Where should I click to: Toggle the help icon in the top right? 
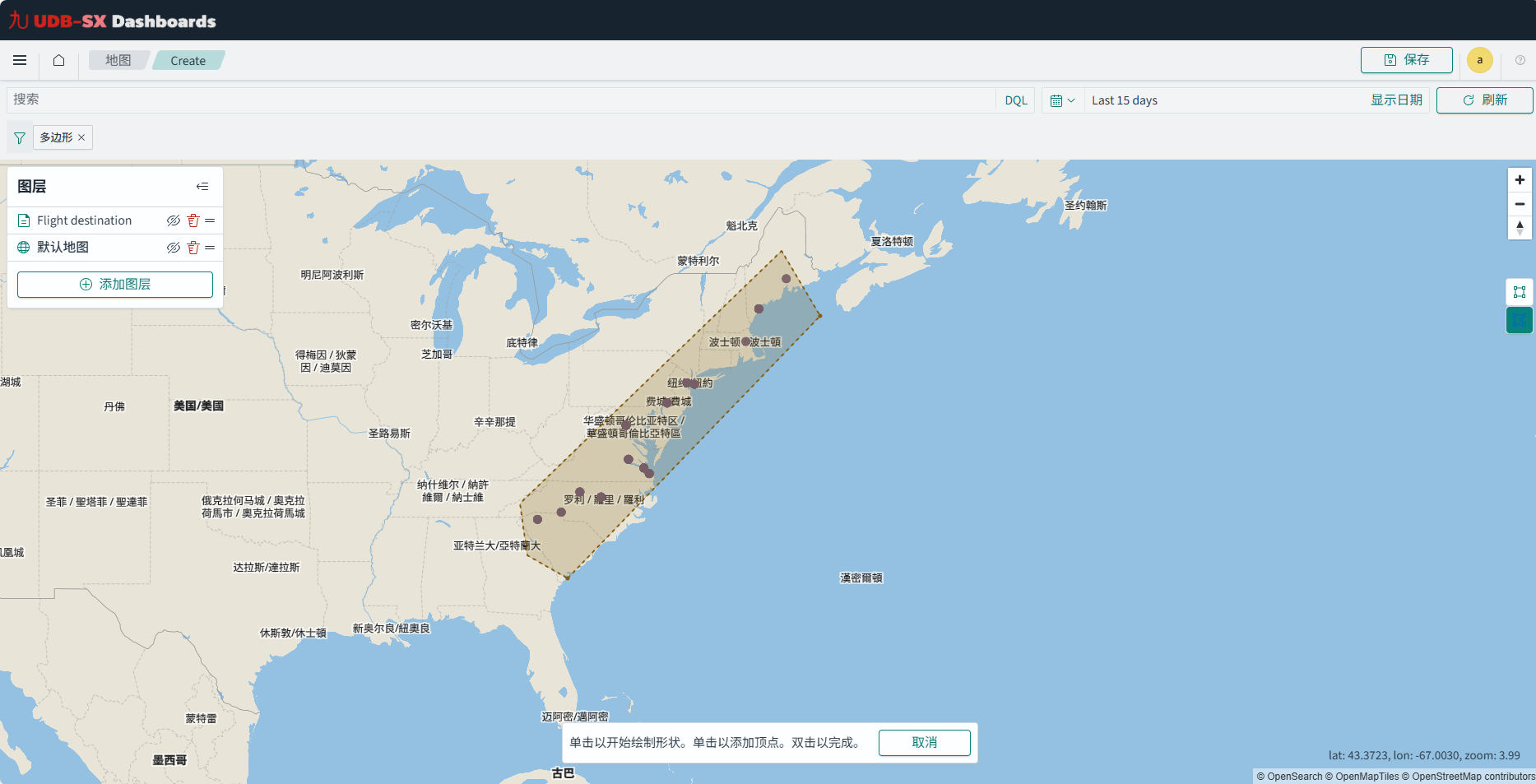pyautogui.click(x=1519, y=60)
